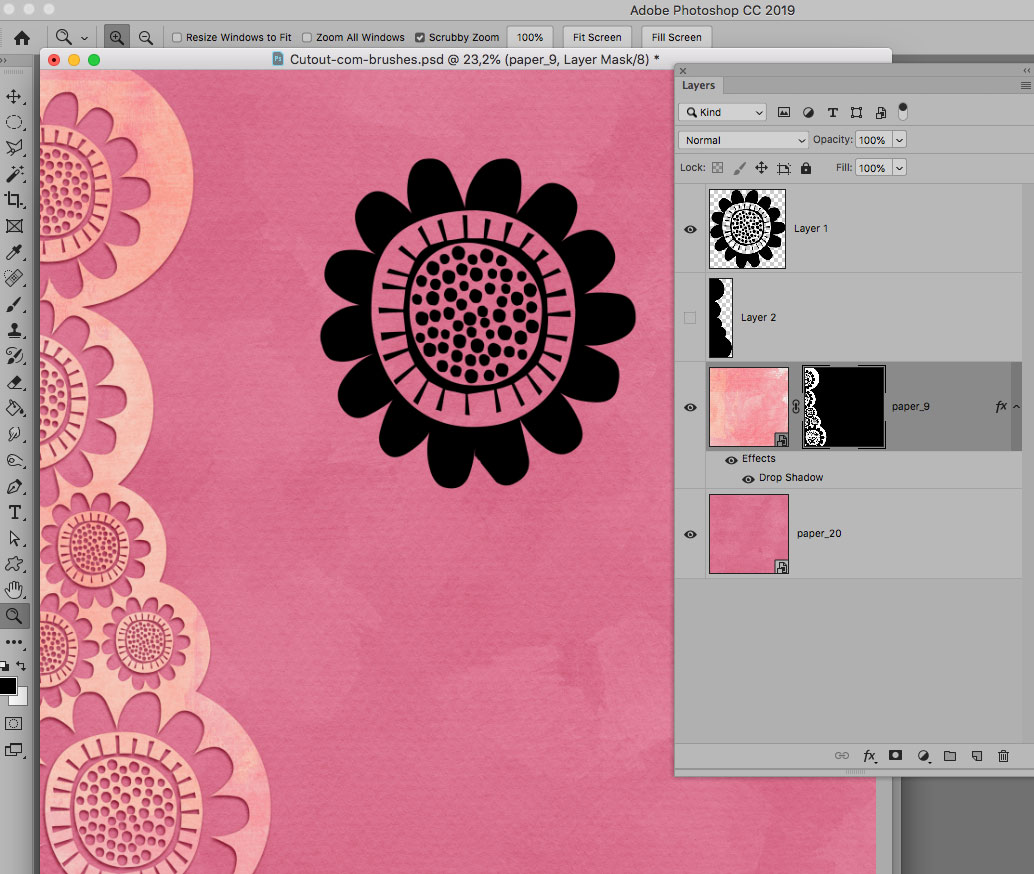Screen dimensions: 1034x874
Task: Open the Opacity slider dropdown
Action: pyautogui.click(x=899, y=140)
